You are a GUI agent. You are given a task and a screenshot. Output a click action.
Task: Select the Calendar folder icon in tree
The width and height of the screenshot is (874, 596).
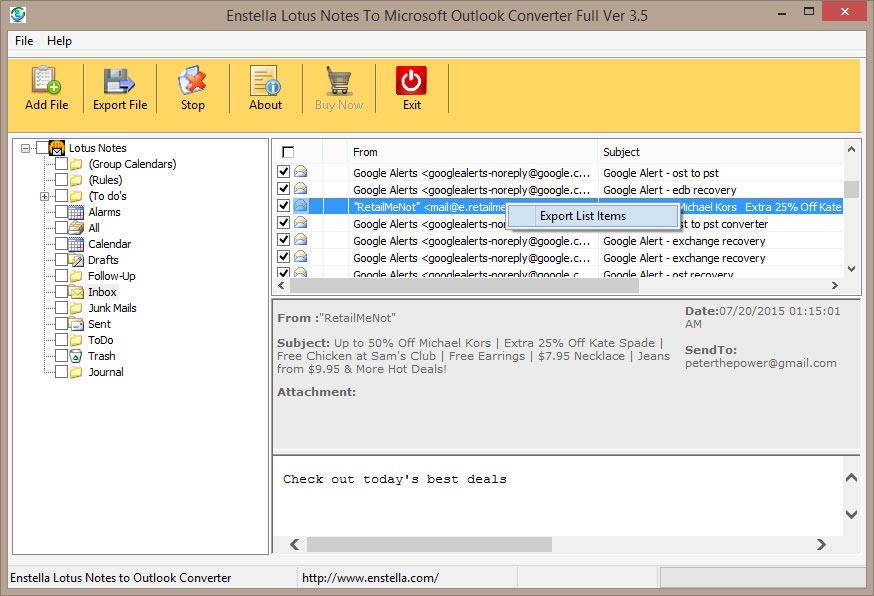click(76, 244)
